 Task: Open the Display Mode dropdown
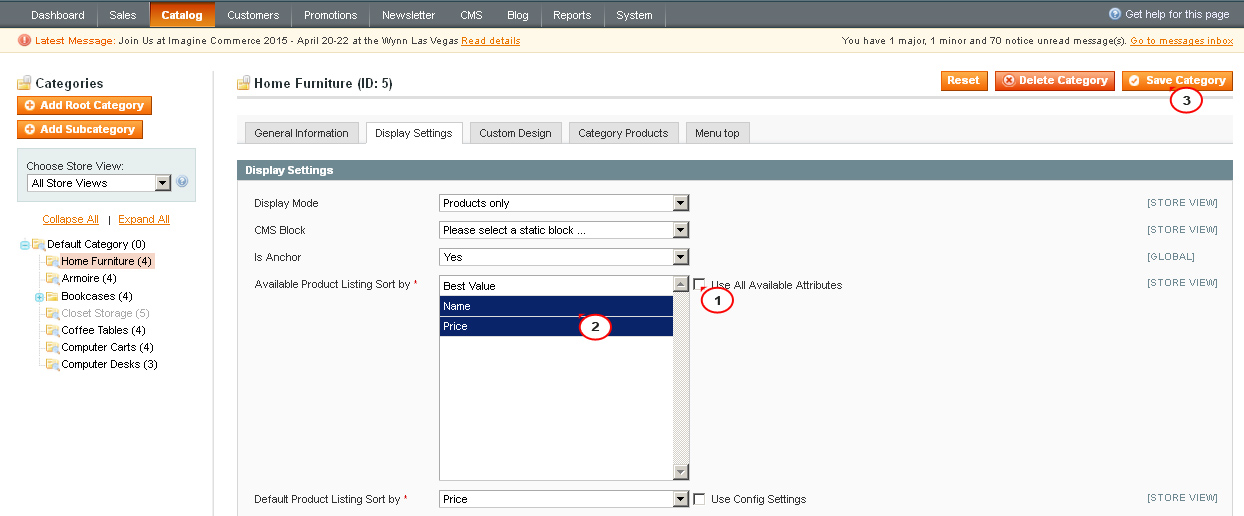(565, 203)
